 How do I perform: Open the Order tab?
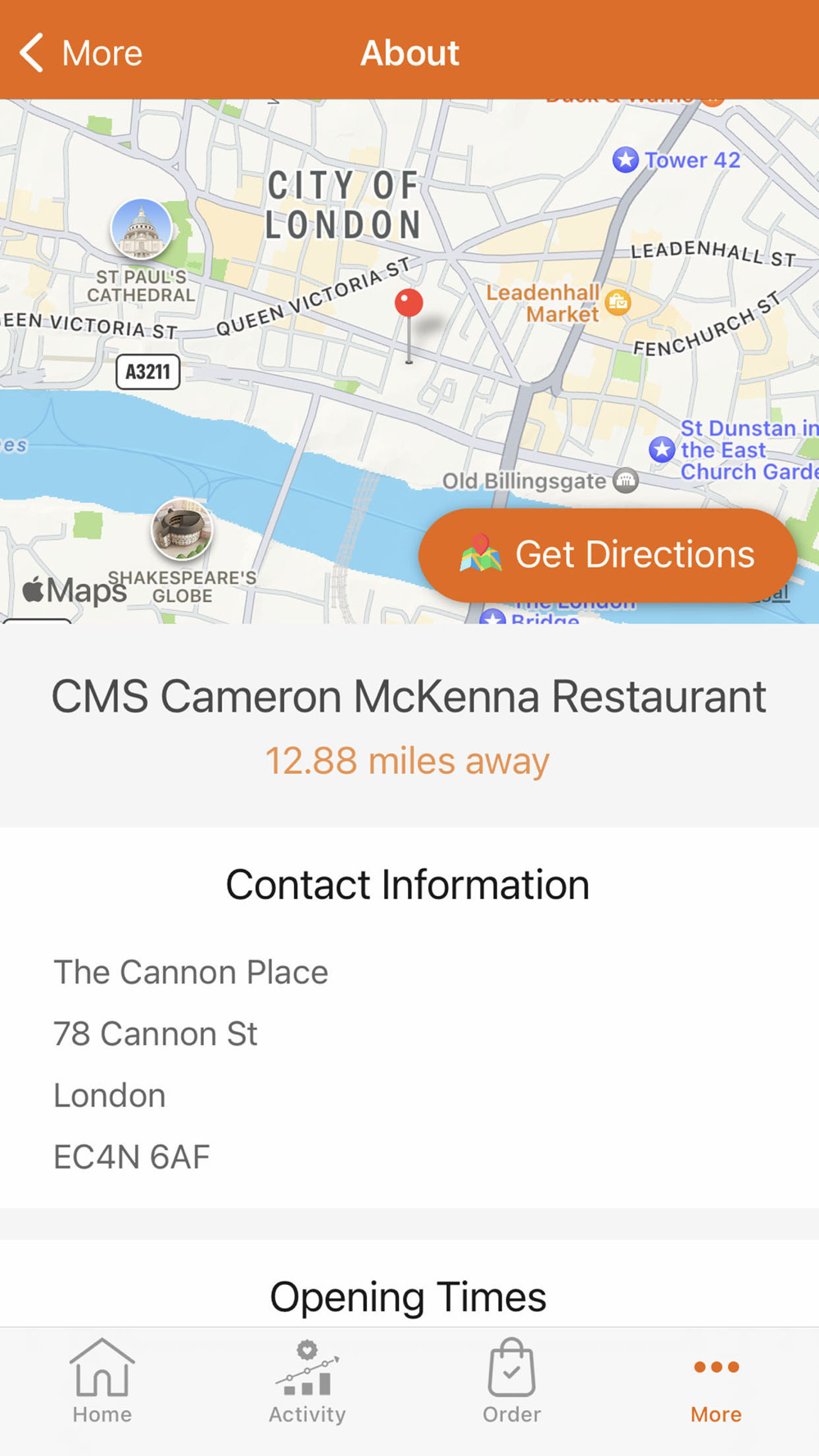click(512, 1381)
